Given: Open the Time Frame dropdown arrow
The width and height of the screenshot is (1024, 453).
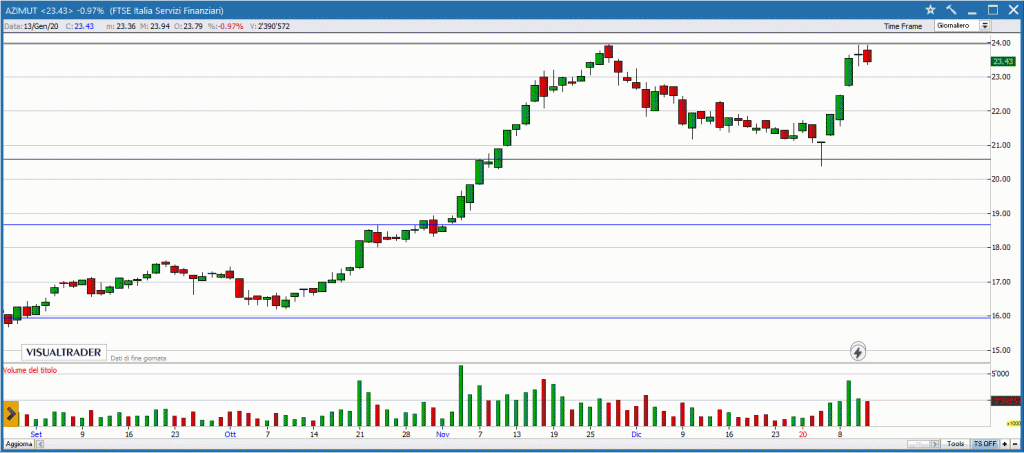Looking at the screenshot, I should (985, 25).
